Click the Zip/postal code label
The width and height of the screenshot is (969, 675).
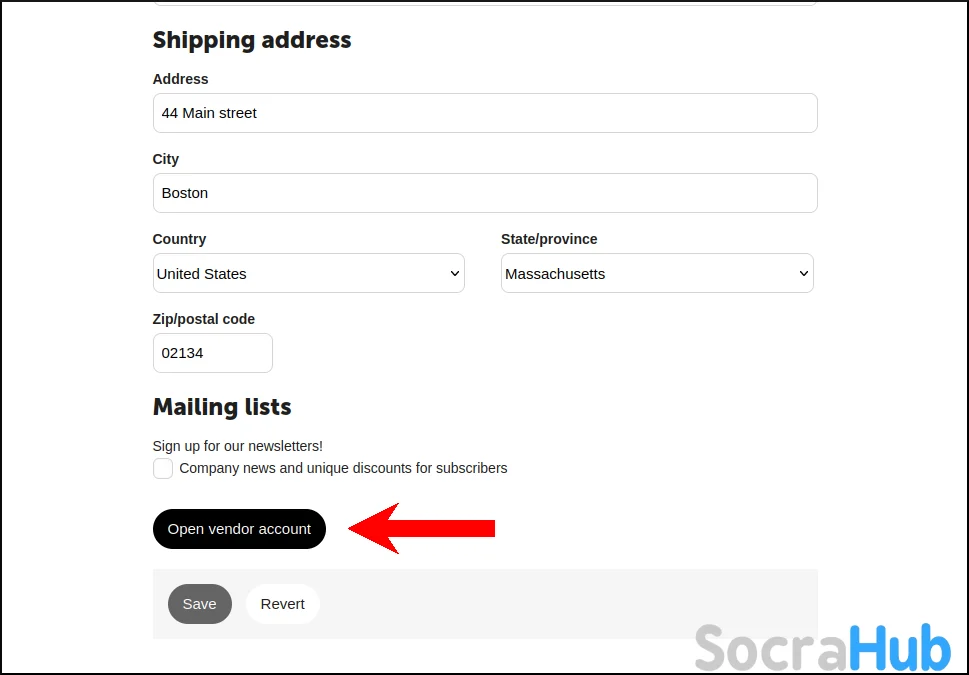204,319
